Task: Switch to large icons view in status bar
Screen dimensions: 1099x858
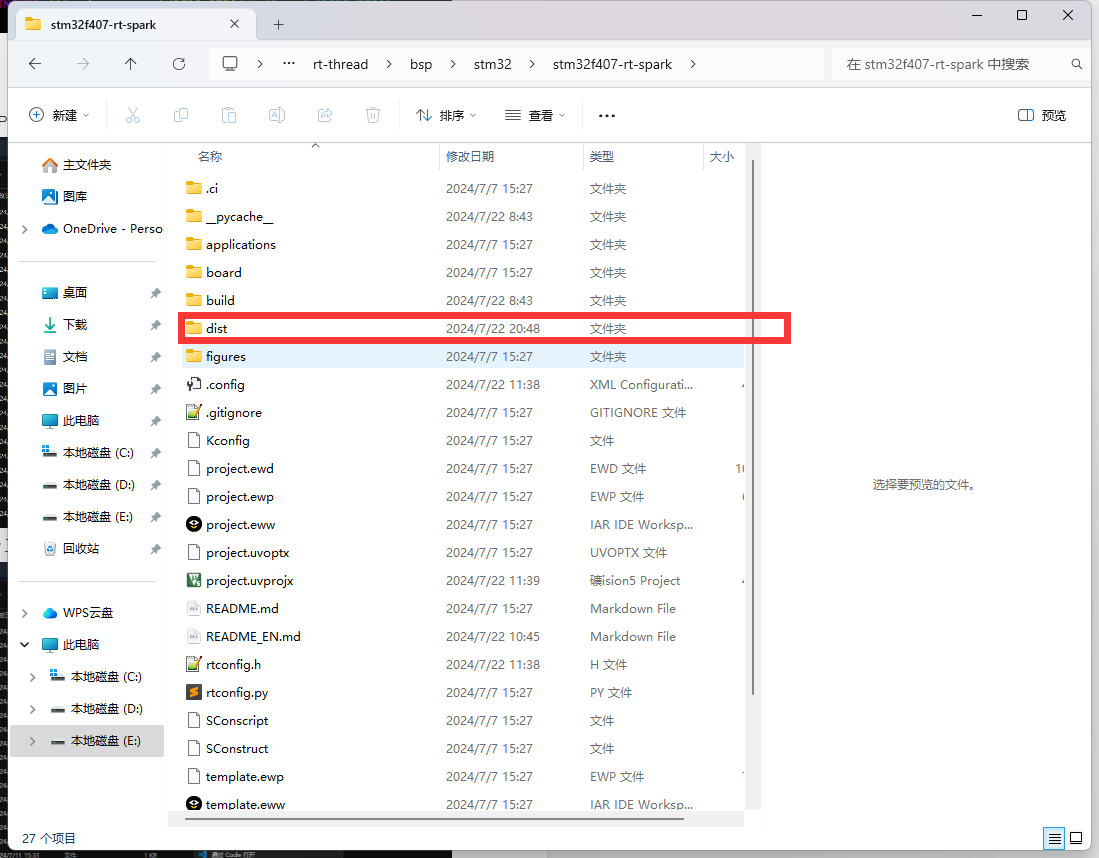Action: coord(1076,838)
